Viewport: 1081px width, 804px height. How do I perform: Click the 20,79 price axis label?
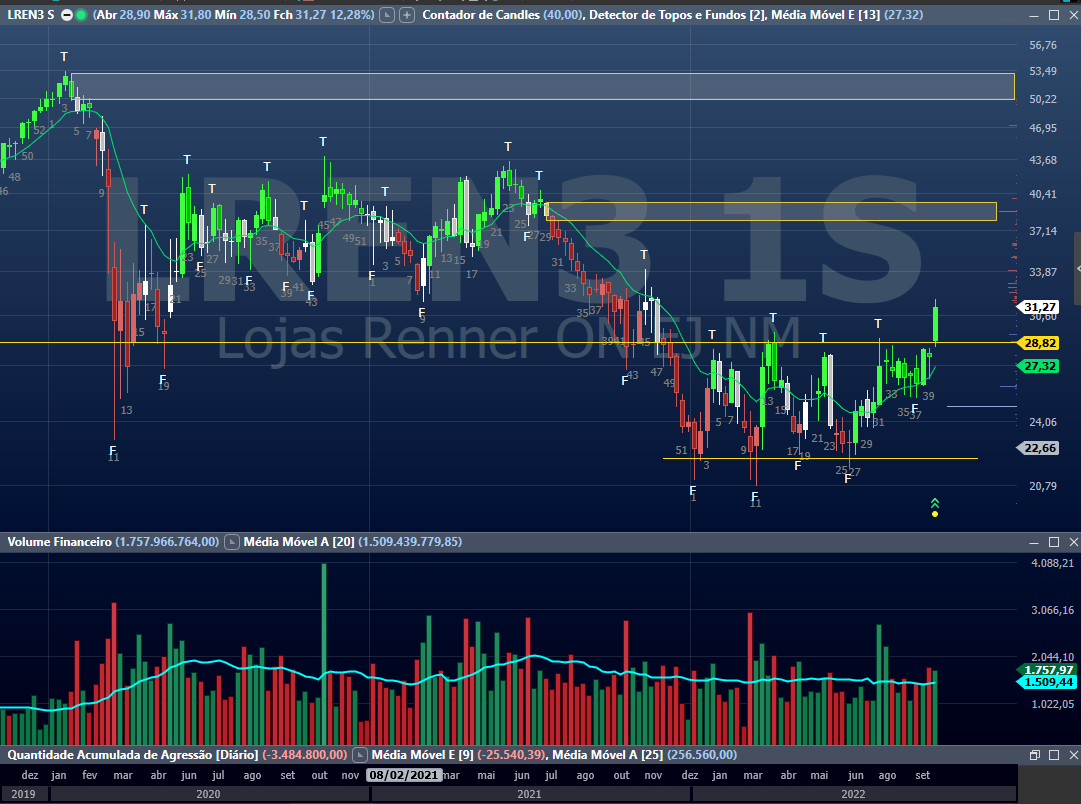pos(1042,486)
